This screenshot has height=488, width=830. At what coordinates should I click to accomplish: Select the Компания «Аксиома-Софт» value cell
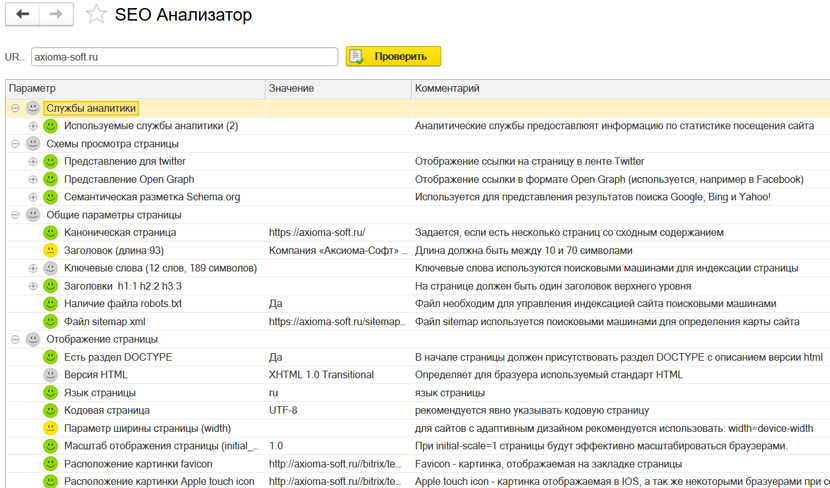[338, 250]
